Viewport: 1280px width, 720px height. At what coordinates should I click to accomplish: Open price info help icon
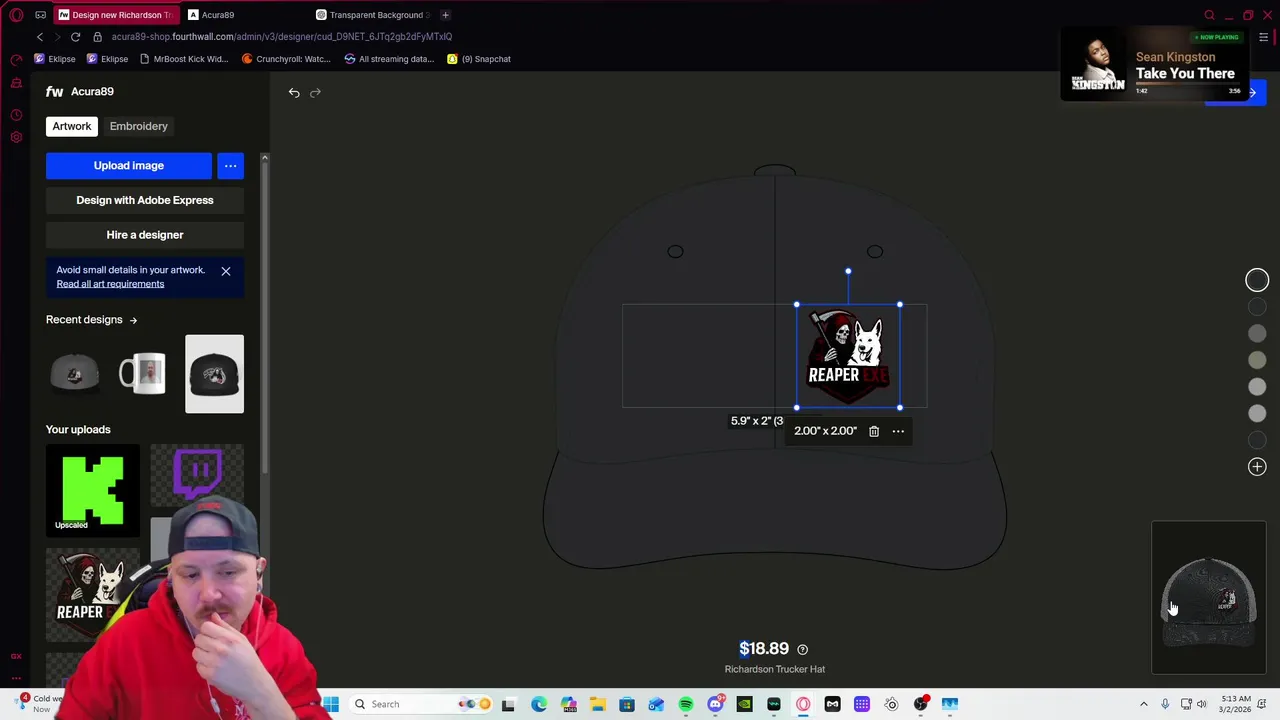802,650
